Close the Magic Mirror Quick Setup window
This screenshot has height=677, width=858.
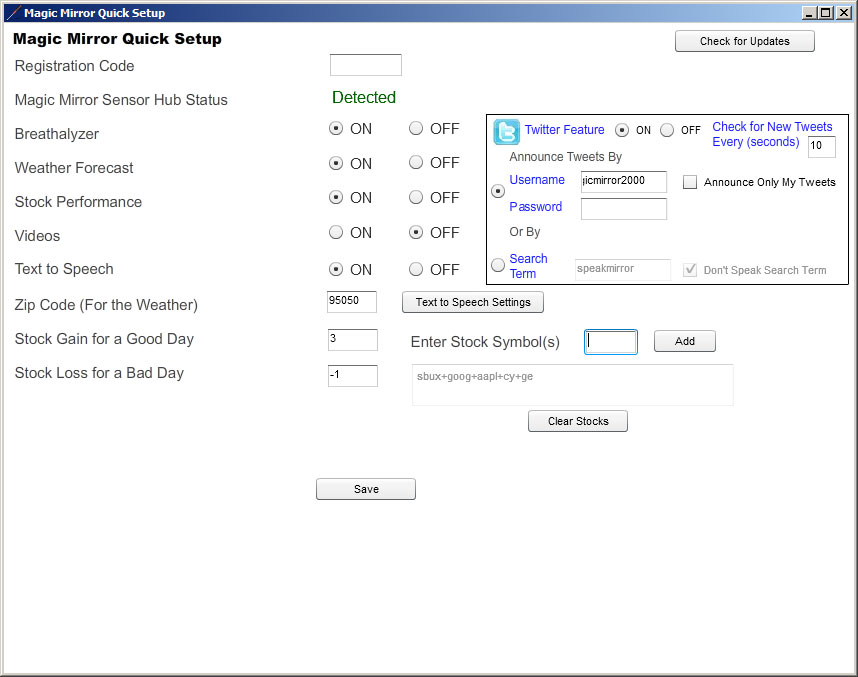coord(843,13)
